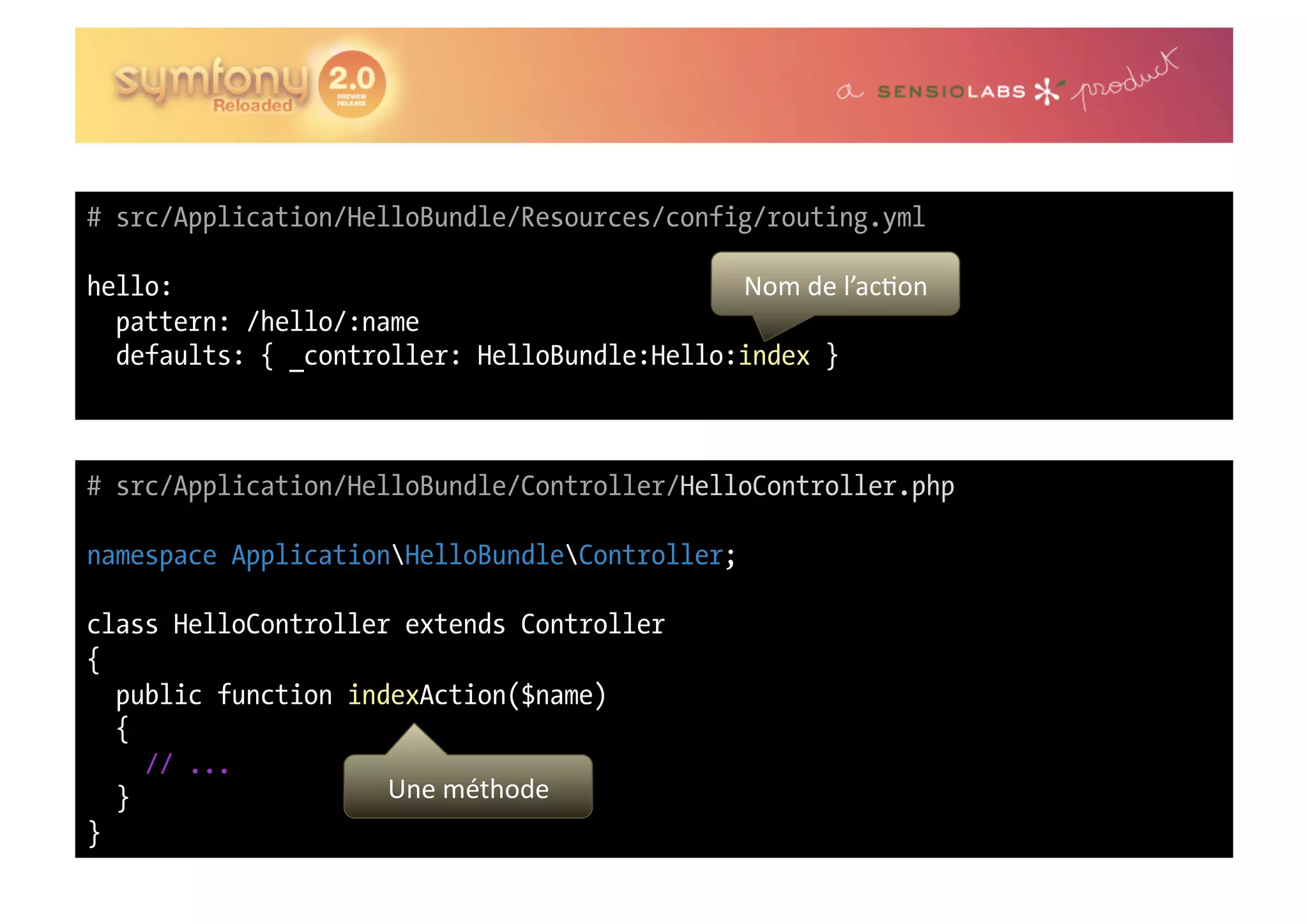Click the 'hello:' route name

pos(129,286)
